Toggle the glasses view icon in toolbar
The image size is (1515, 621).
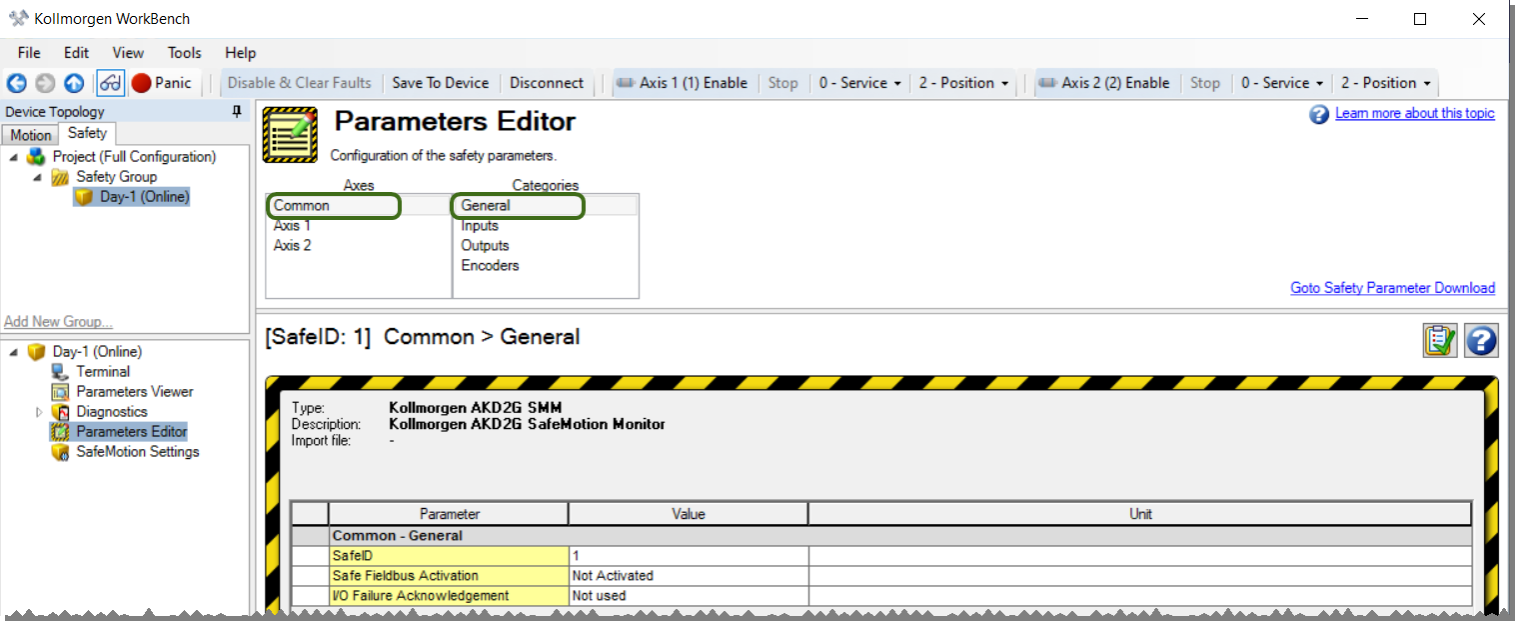coord(110,83)
